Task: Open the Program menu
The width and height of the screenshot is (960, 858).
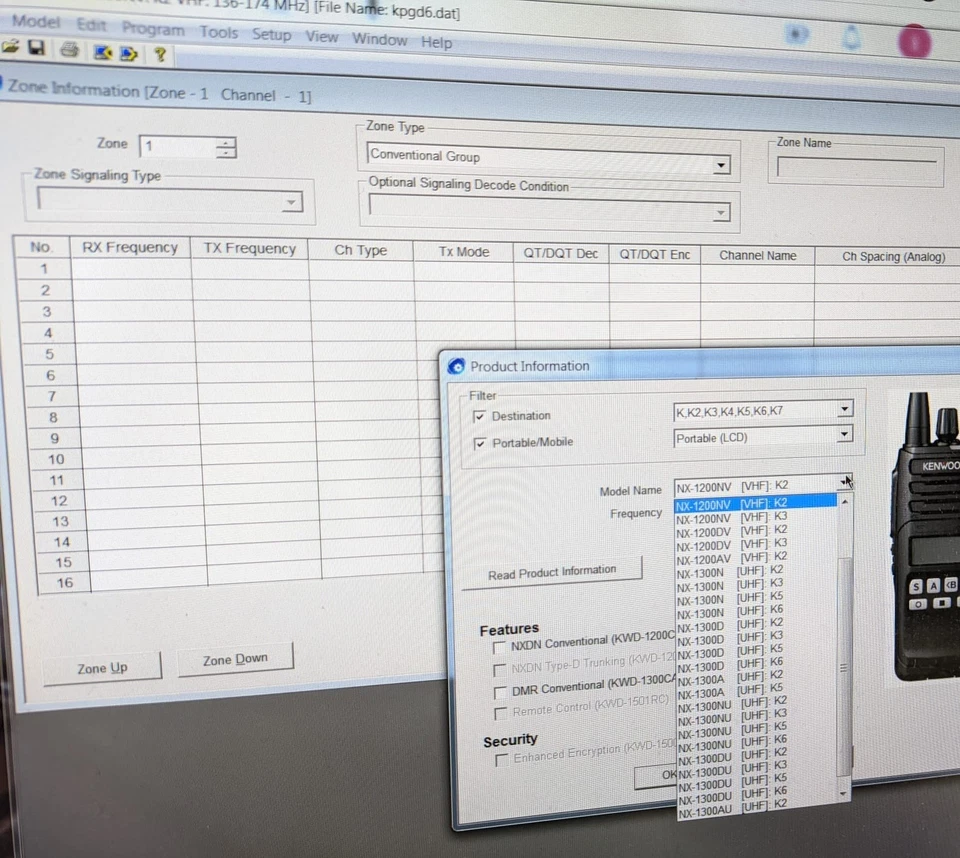Action: point(152,29)
